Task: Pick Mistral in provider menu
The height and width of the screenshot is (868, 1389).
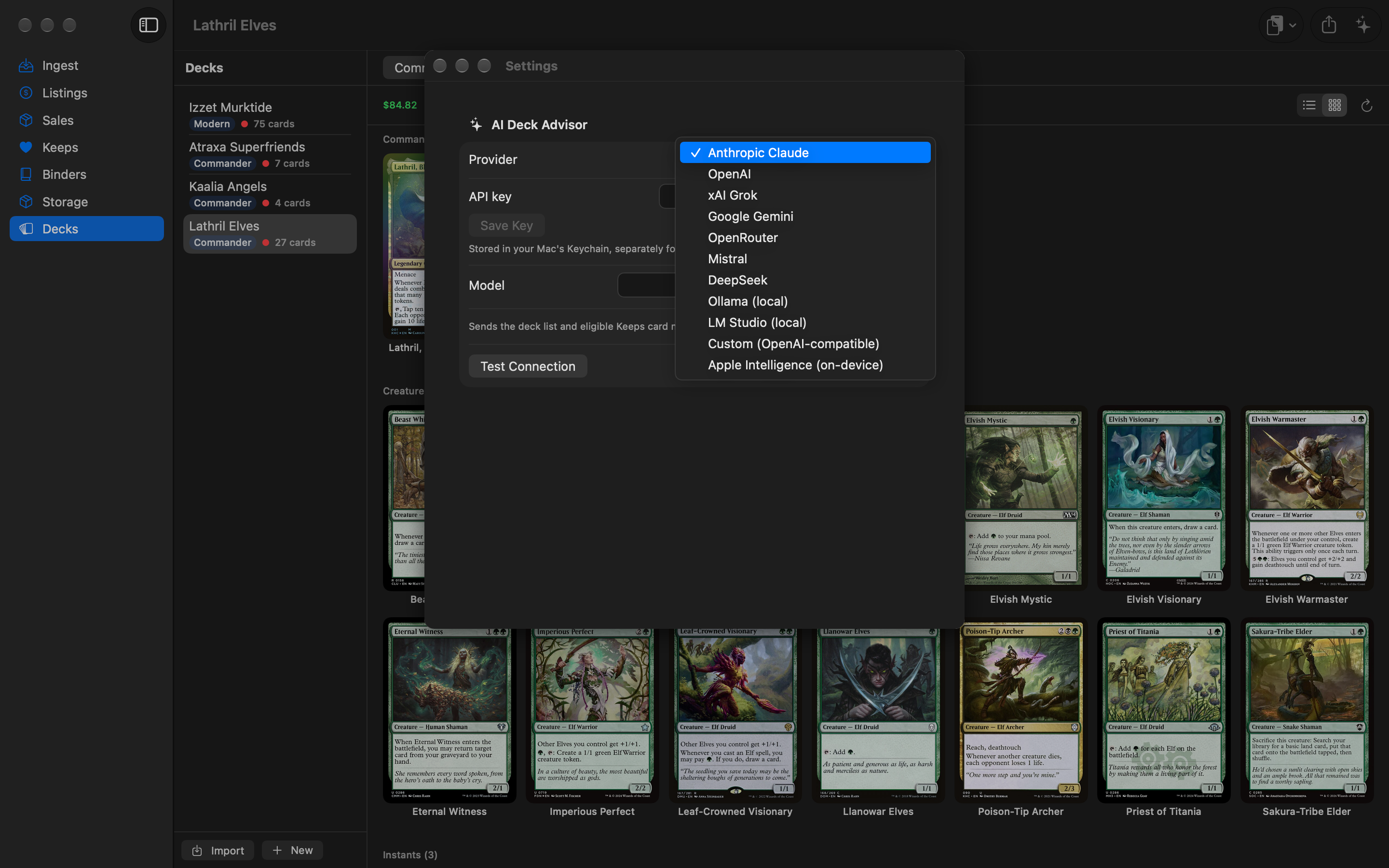Action: pyautogui.click(x=804, y=259)
